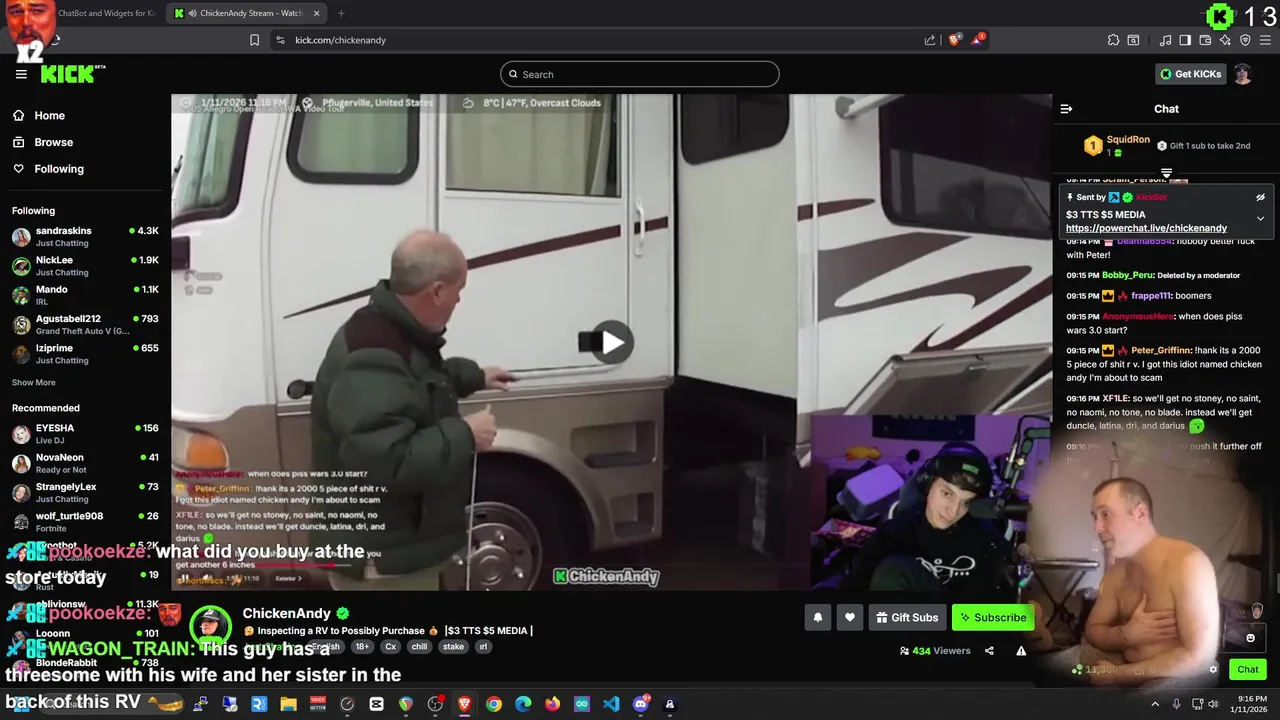Click the KICK logo
Screen dimensions: 1280x720
(x=72, y=74)
